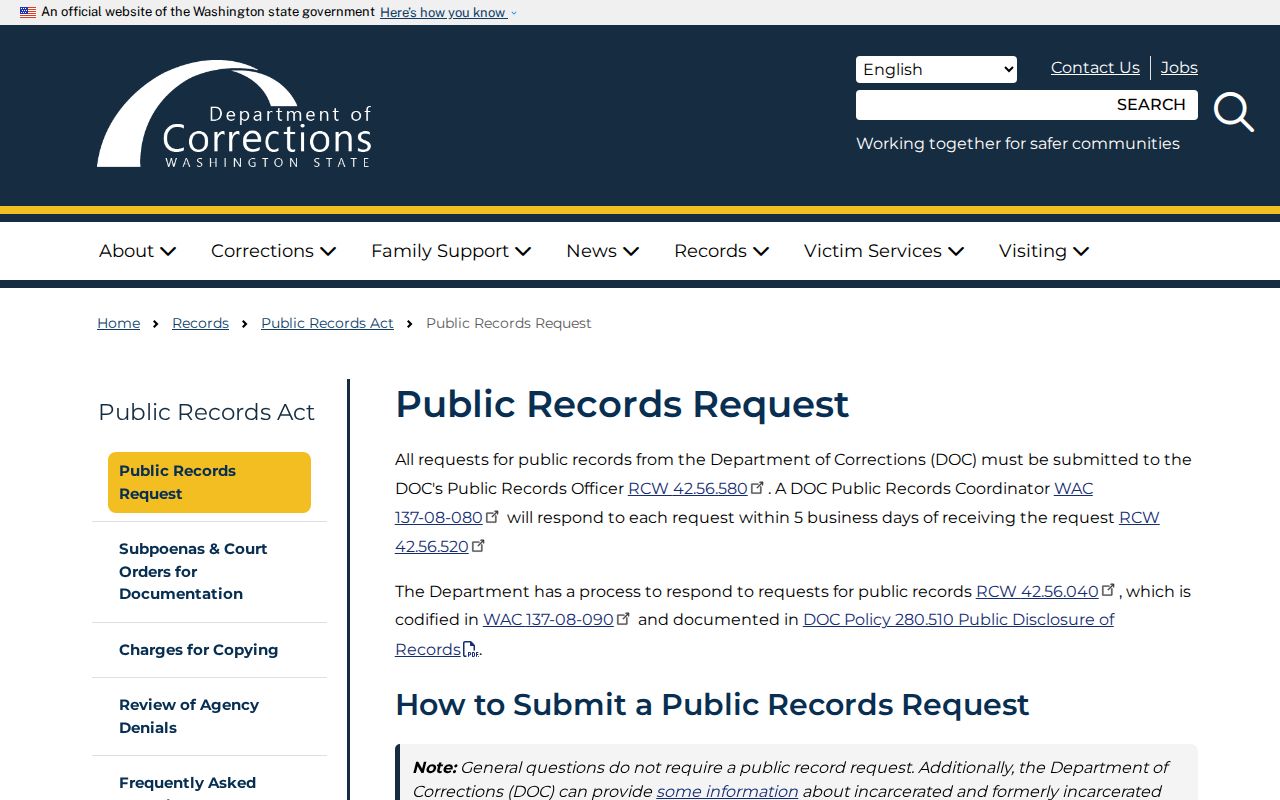
Task: Open Review of Agency Denials sidebar item
Action: click(209, 716)
